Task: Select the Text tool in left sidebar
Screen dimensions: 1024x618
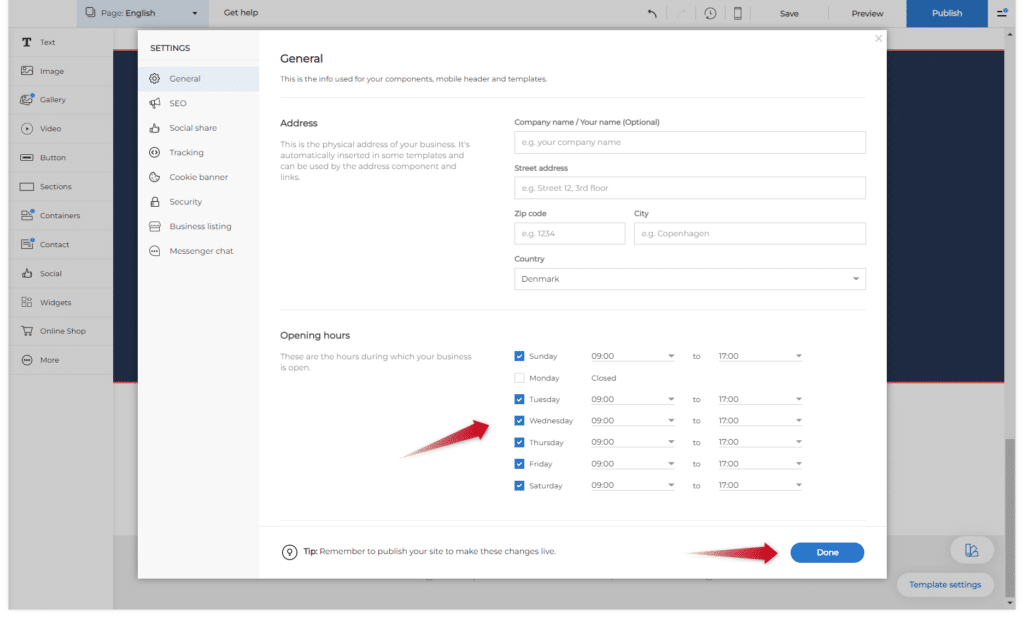Action: click(28, 43)
